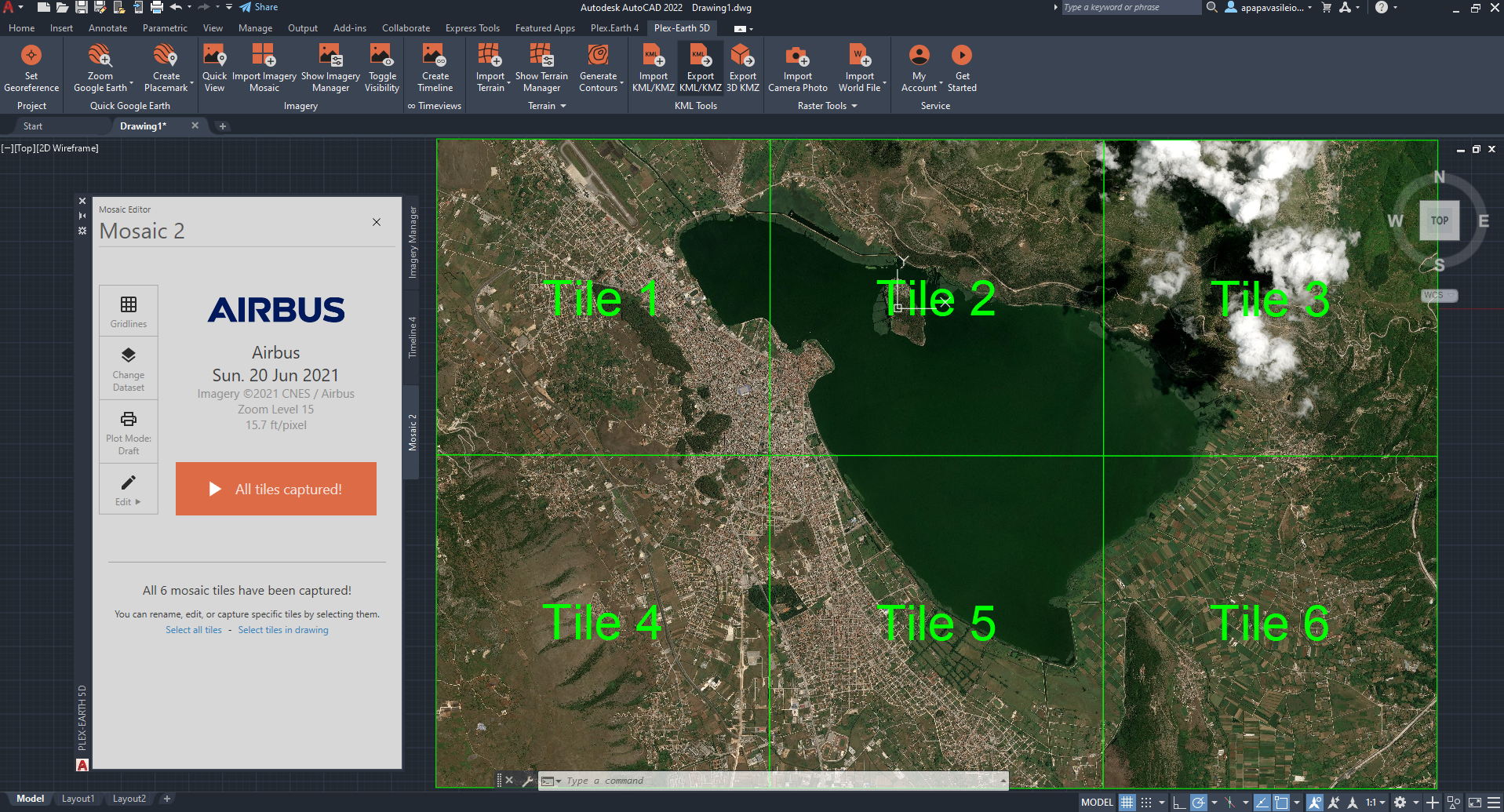Click Export 3D KMZ icon
This screenshot has height=812, width=1504.
point(742,56)
